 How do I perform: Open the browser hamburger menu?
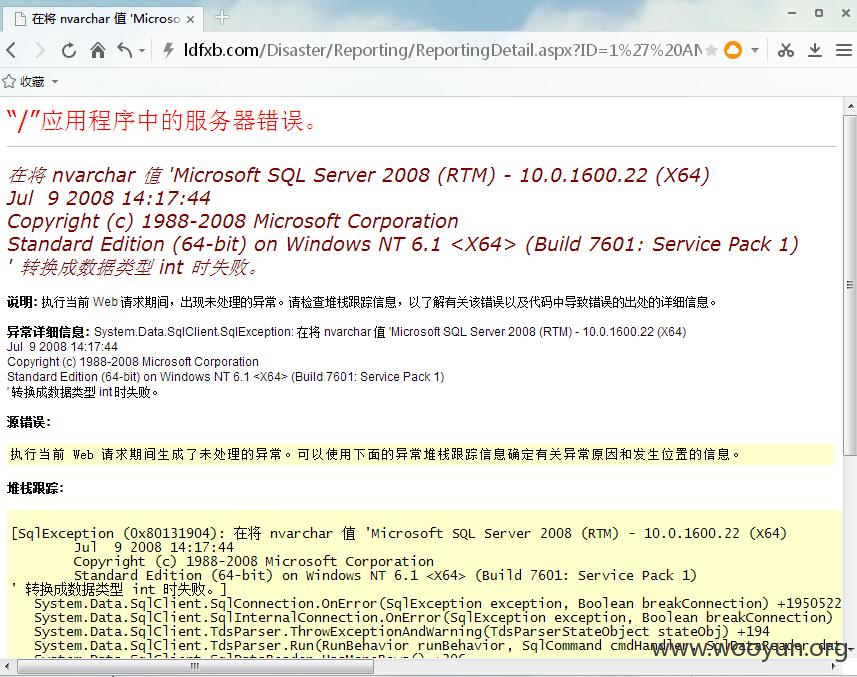click(844, 50)
